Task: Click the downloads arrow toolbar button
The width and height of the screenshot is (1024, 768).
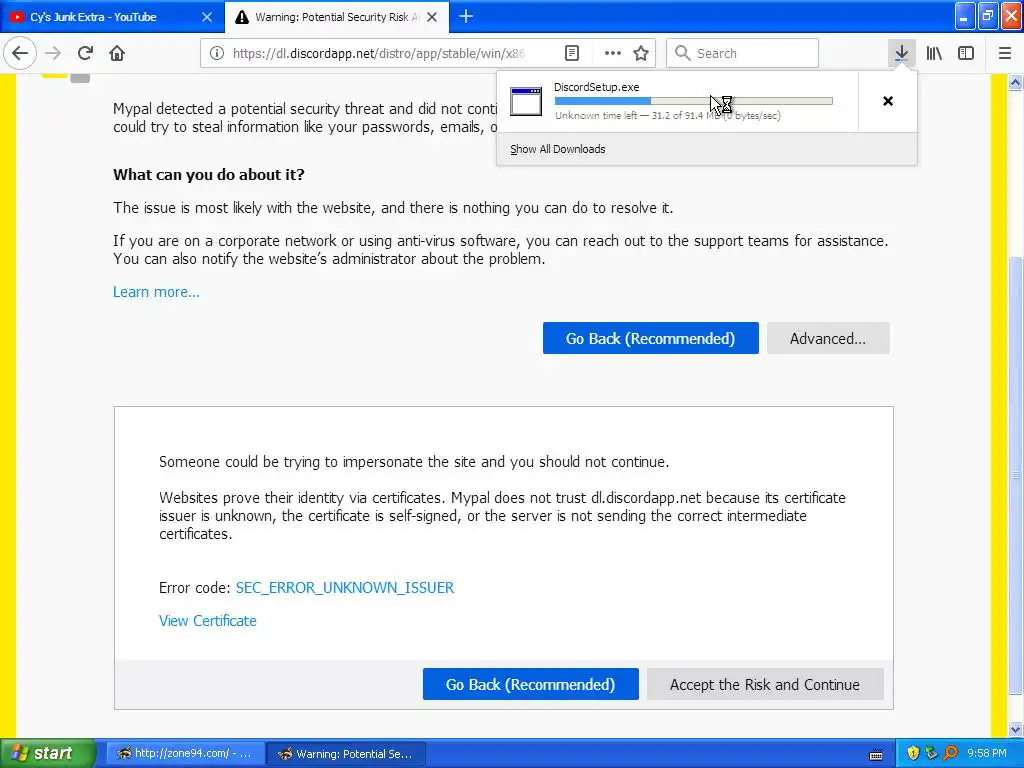Action: pos(901,53)
